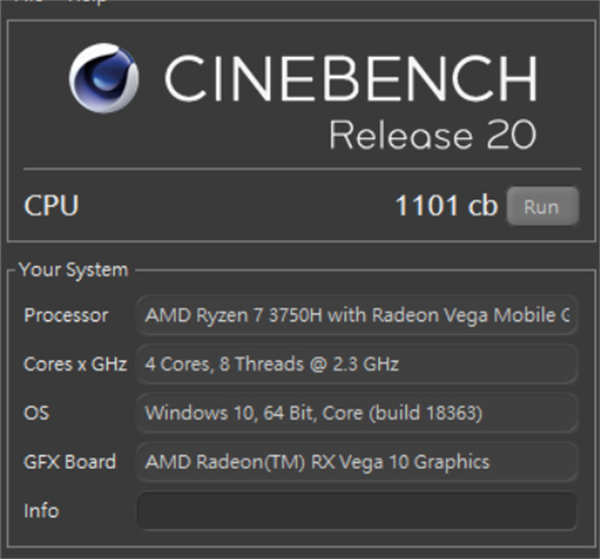Open the Help menu at top
Screen dimensions: 600x559
pos(87,2)
